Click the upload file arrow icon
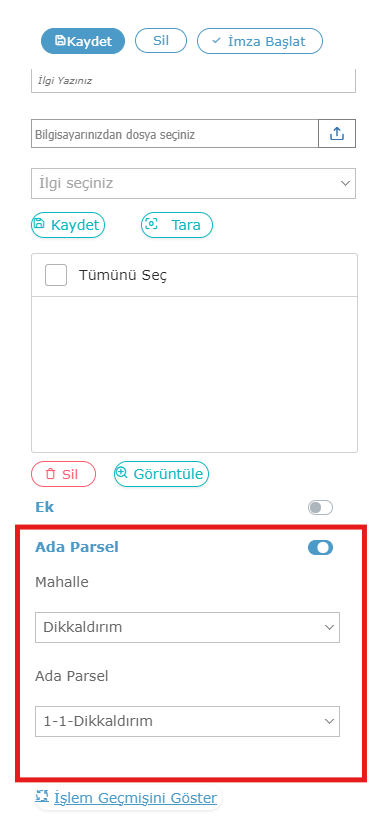Image resolution: width=384 pixels, height=821 pixels. point(337,134)
